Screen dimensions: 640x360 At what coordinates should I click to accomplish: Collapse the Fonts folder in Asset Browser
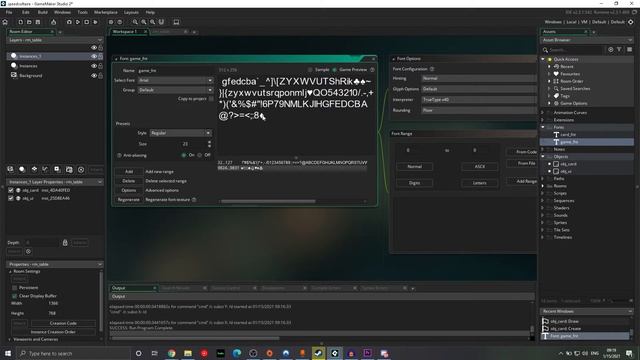(x=543, y=127)
